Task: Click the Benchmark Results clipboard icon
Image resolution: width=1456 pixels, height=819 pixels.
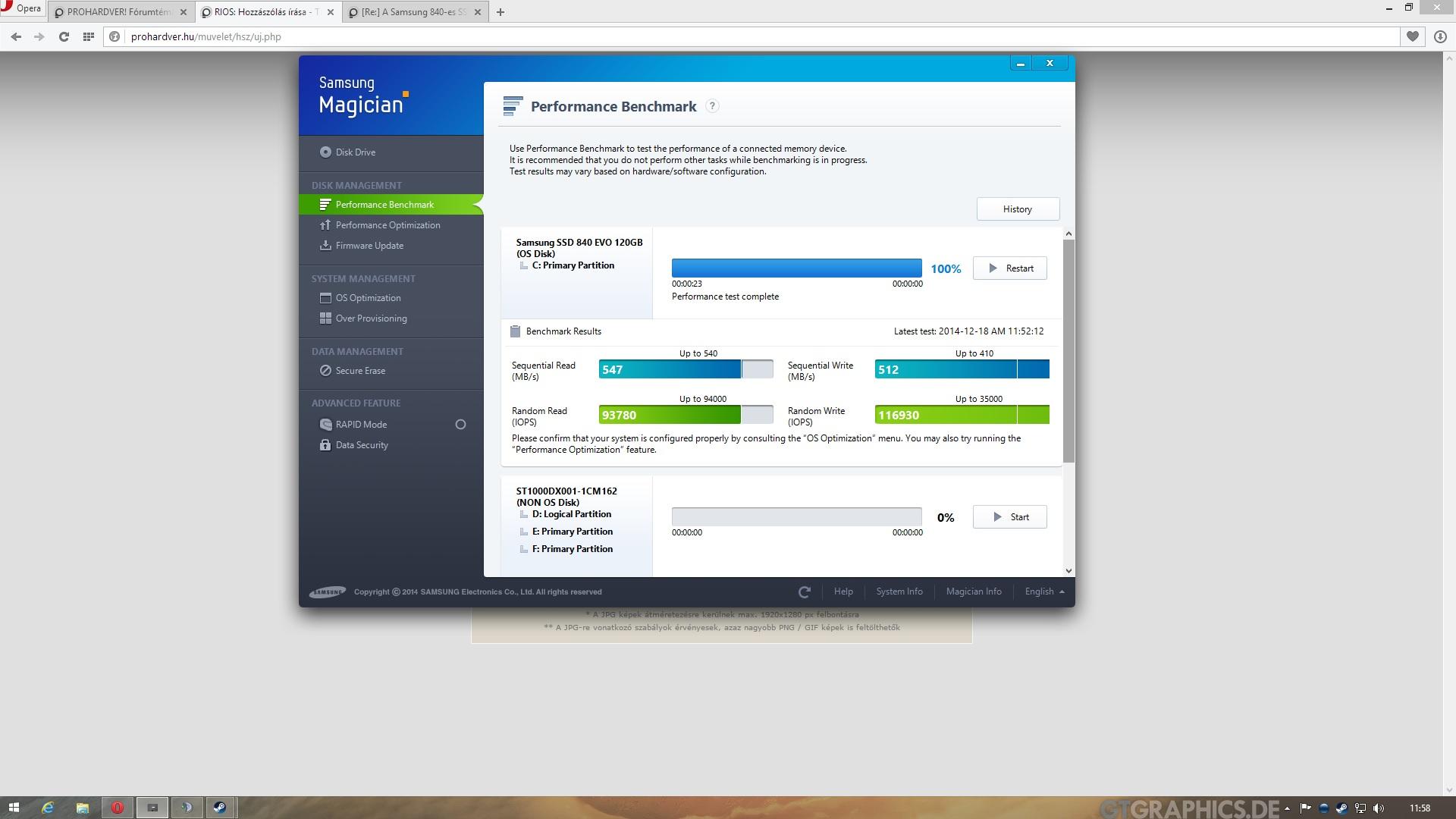Action: tap(515, 331)
